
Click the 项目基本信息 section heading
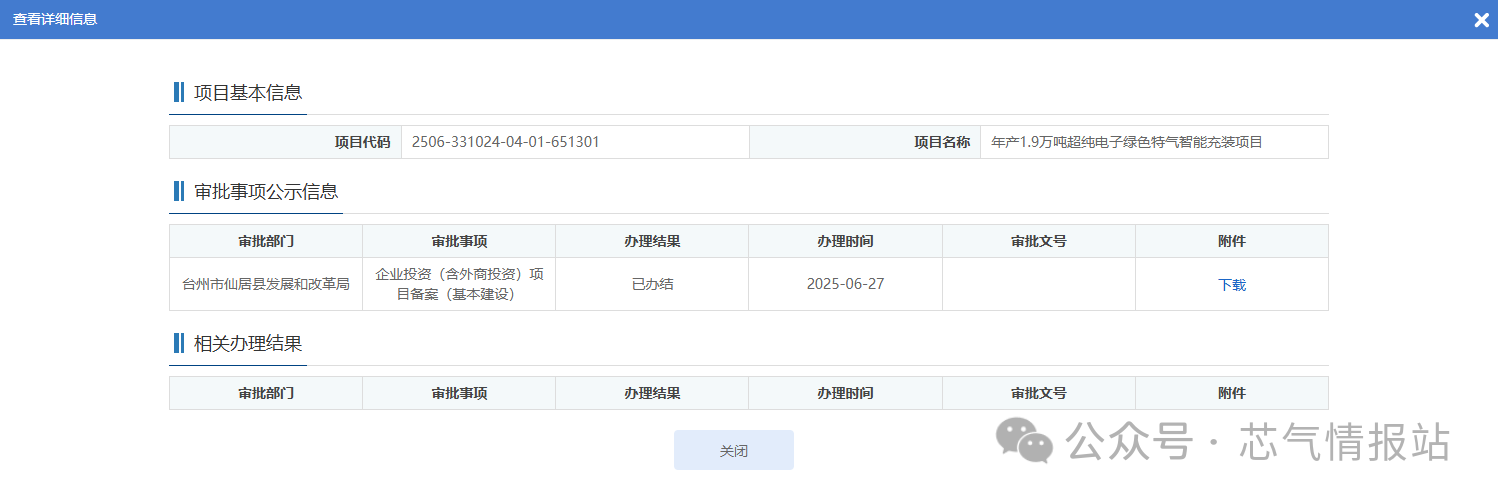coord(247,93)
